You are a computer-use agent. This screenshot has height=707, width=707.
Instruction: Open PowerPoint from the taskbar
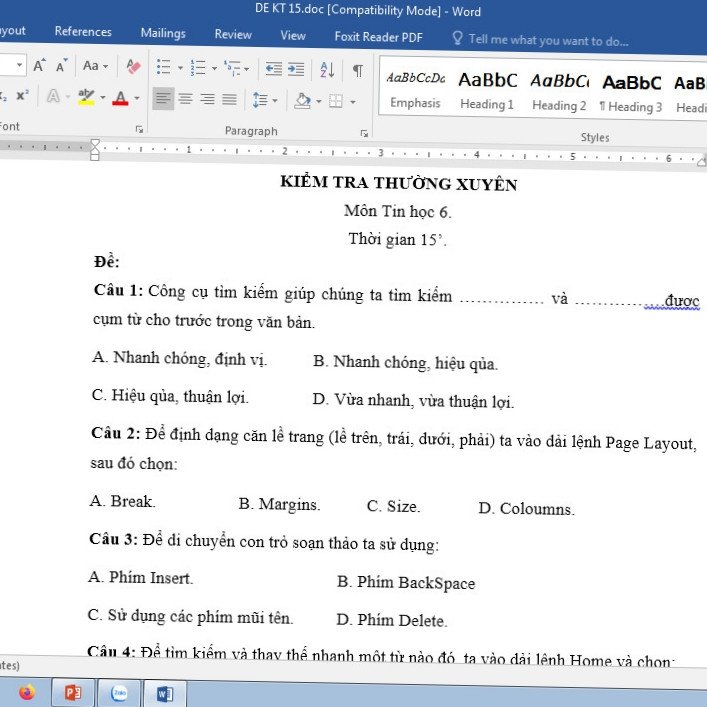[73, 693]
